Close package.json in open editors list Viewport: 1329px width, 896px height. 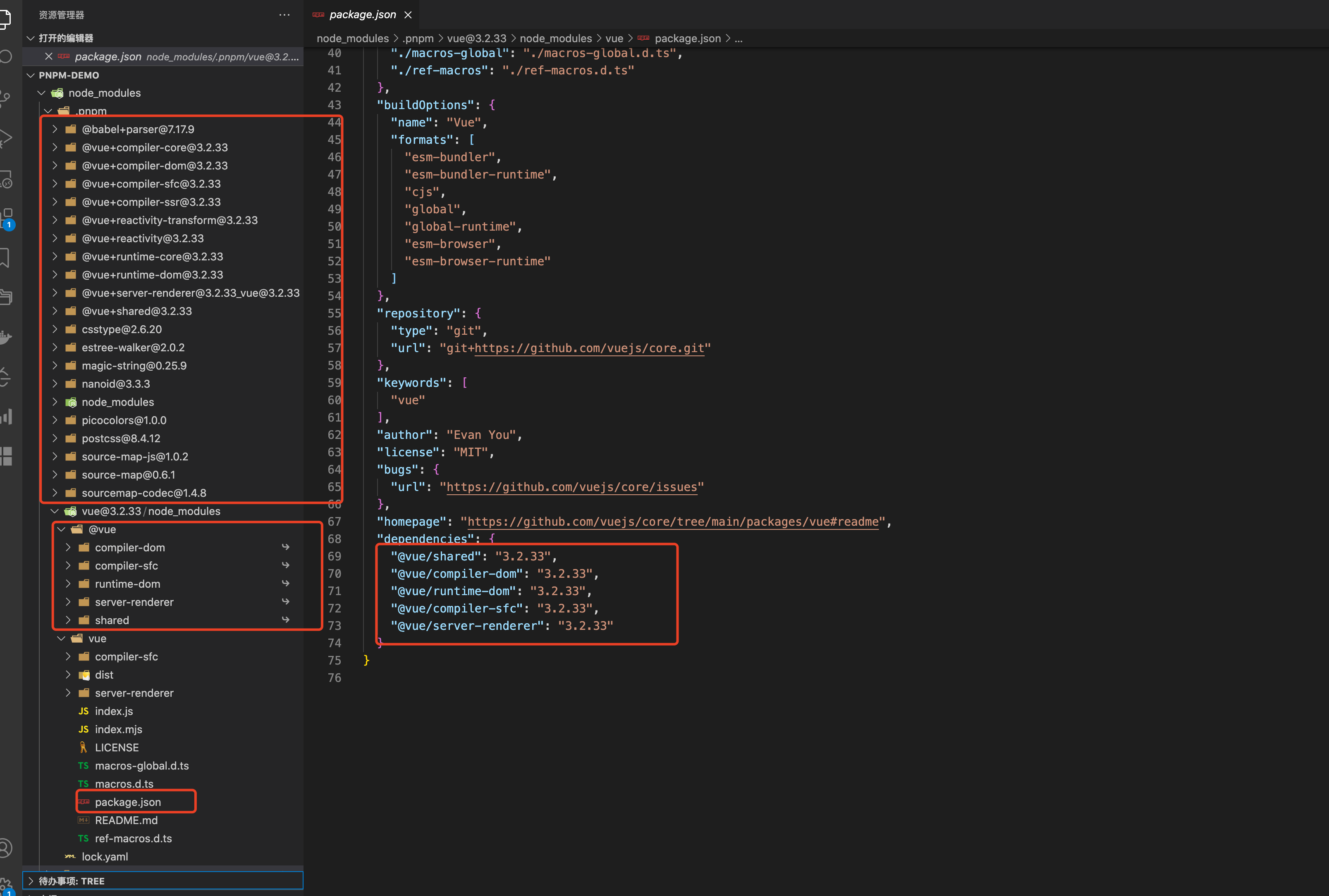(x=49, y=56)
